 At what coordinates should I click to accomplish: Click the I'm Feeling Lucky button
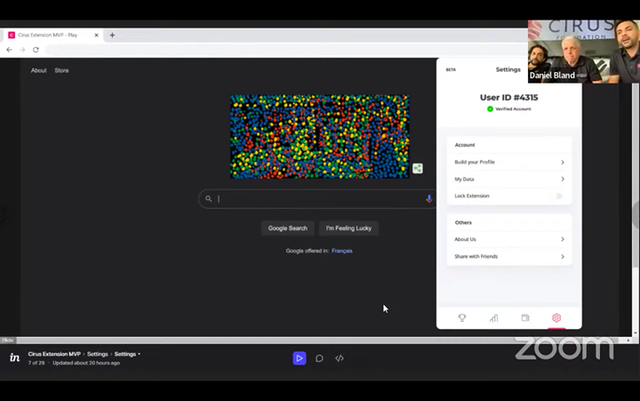click(349, 228)
